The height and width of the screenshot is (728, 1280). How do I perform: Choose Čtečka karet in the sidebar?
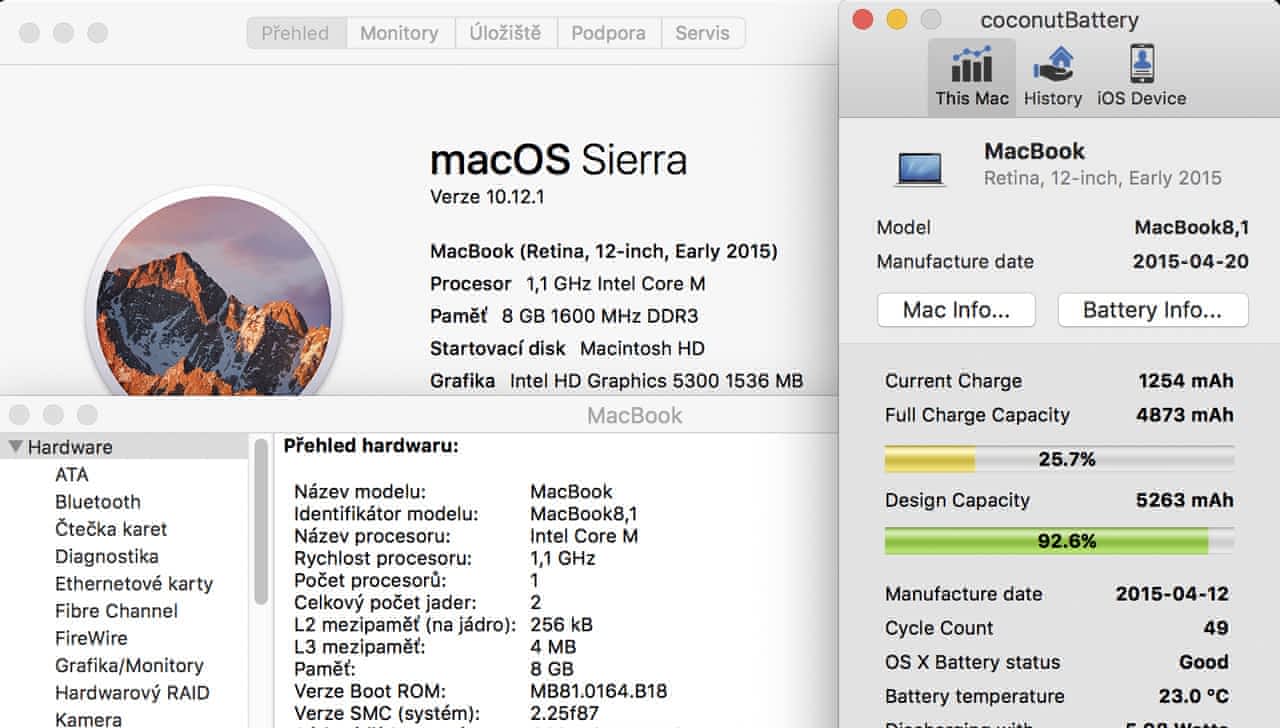coord(111,529)
